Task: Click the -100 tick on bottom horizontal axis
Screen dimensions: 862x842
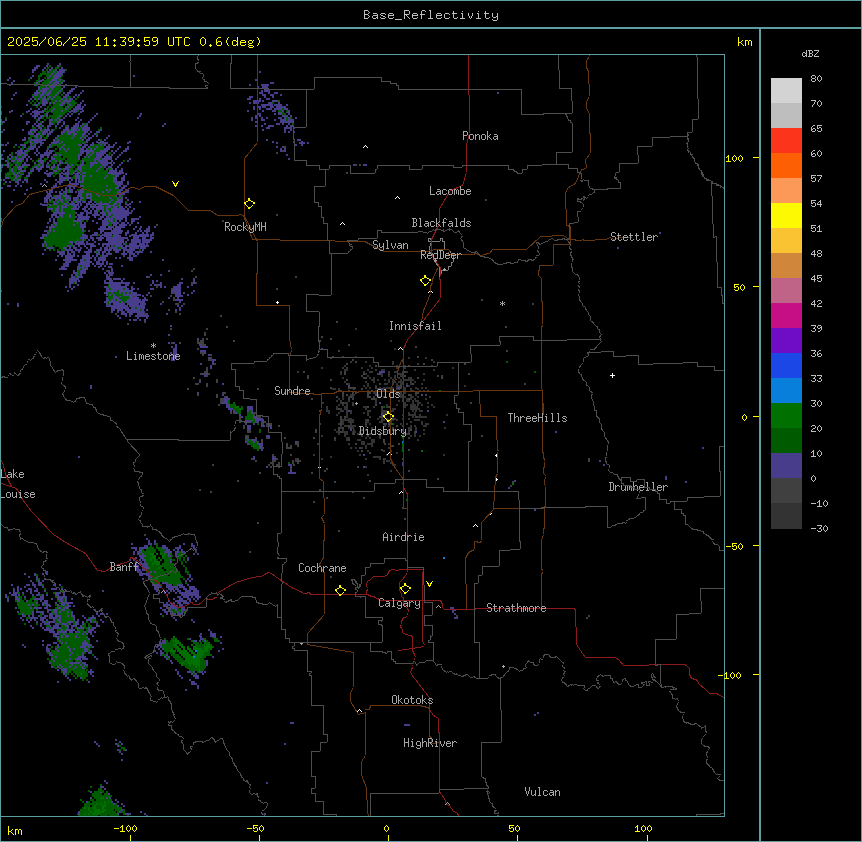Action: pyautogui.click(x=125, y=828)
